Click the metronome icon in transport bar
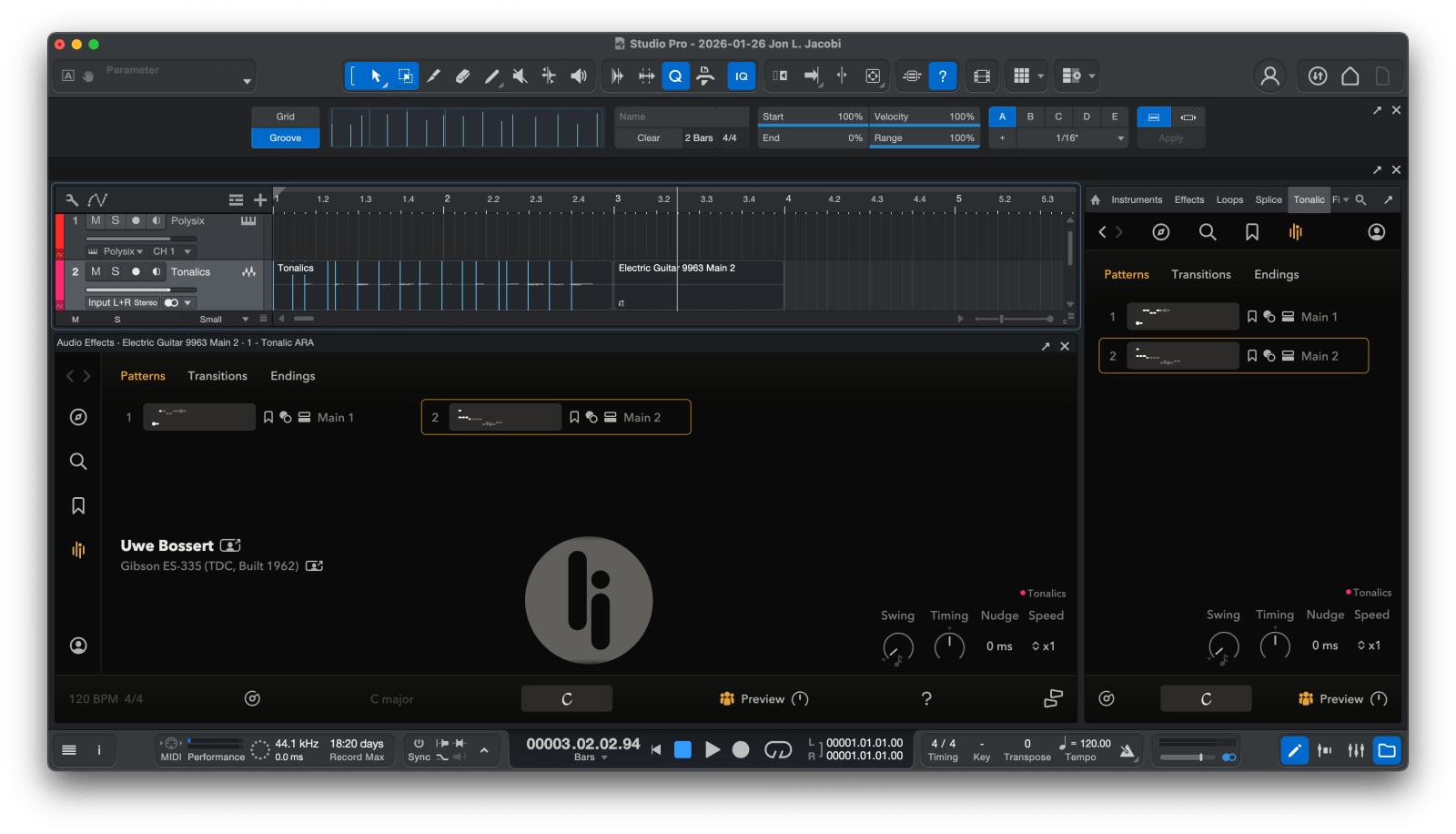The image size is (1456, 834). click(1127, 750)
